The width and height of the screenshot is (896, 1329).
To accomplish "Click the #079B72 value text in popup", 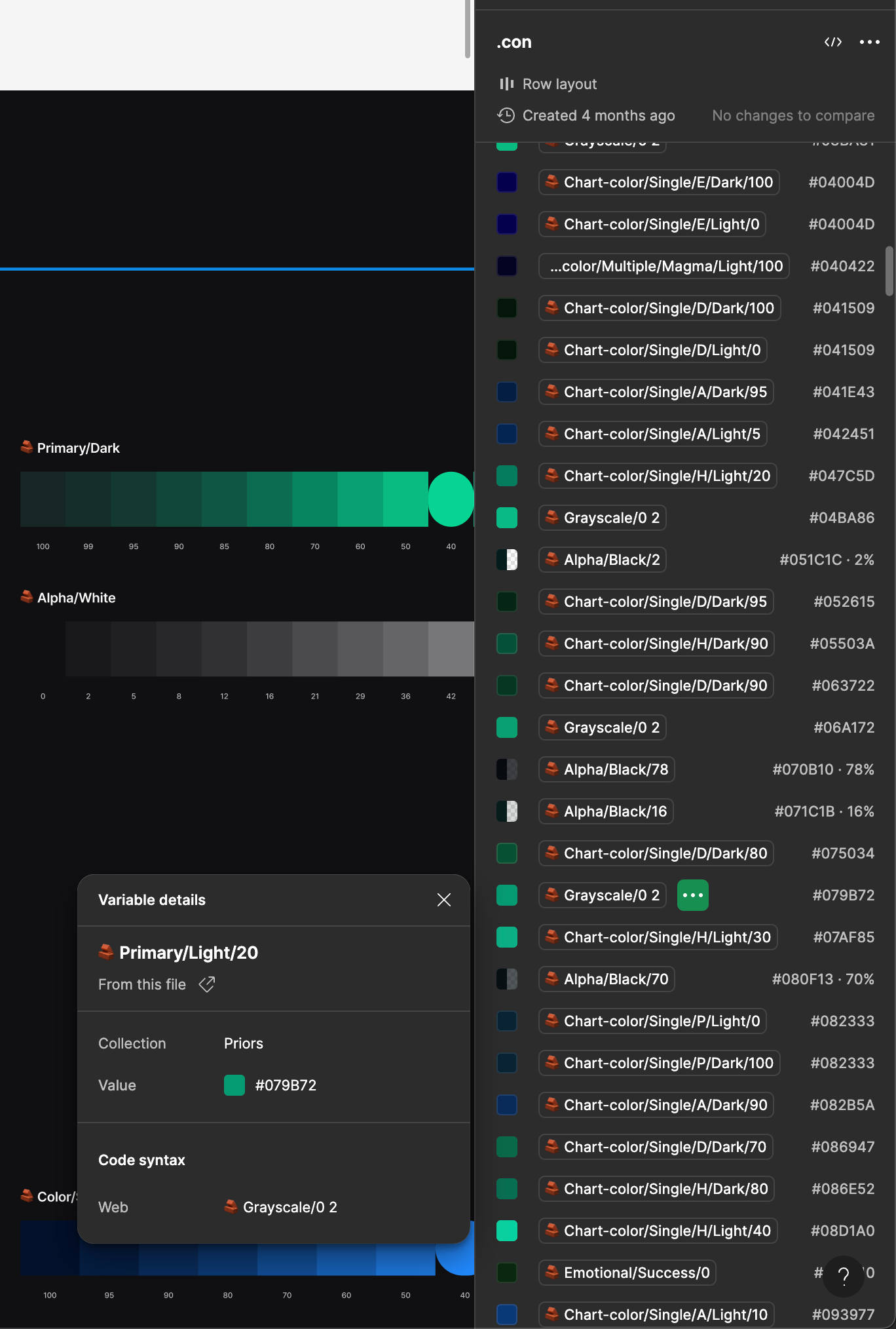I will [x=286, y=1085].
